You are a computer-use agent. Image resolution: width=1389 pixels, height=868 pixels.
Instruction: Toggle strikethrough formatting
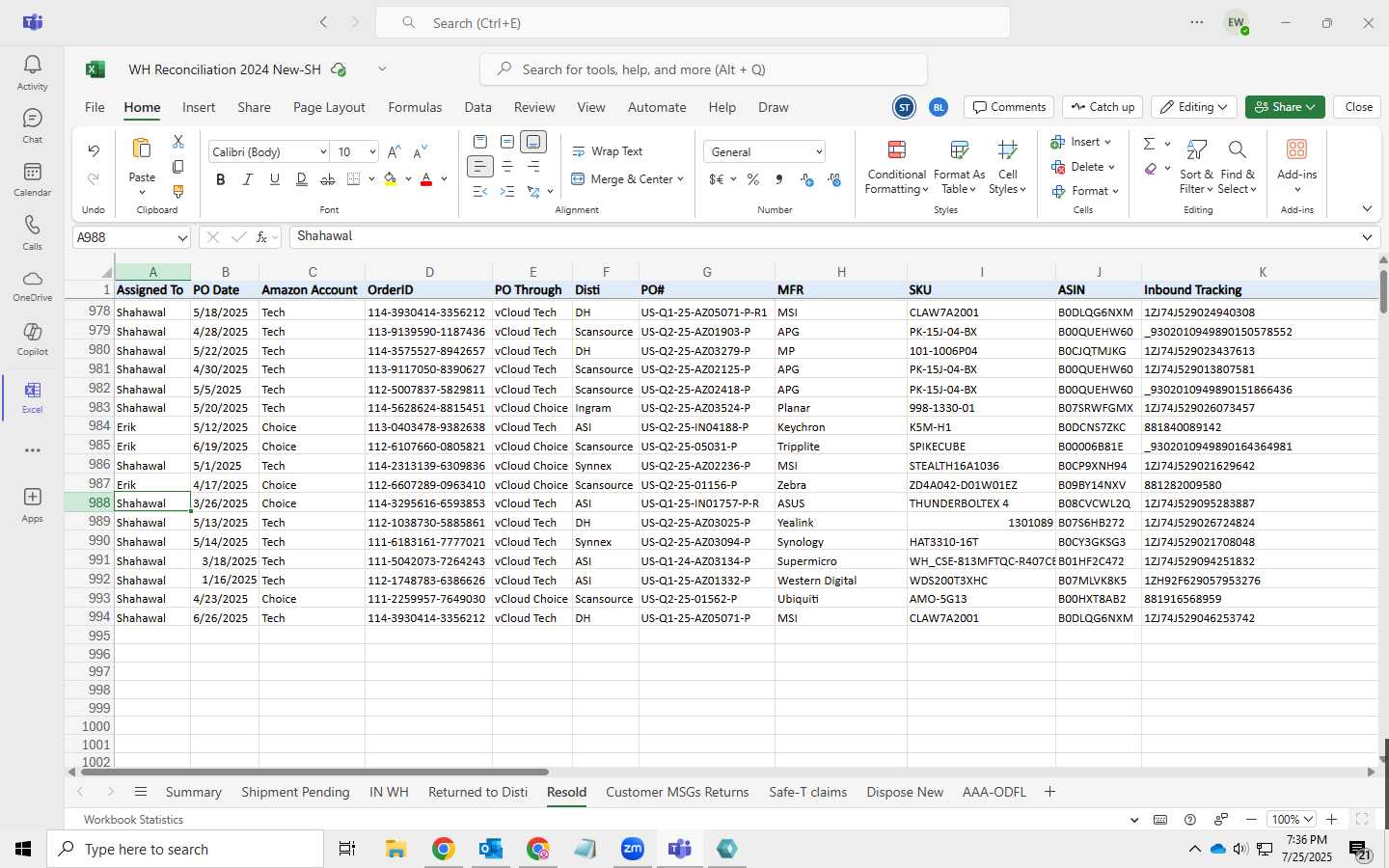(328, 179)
